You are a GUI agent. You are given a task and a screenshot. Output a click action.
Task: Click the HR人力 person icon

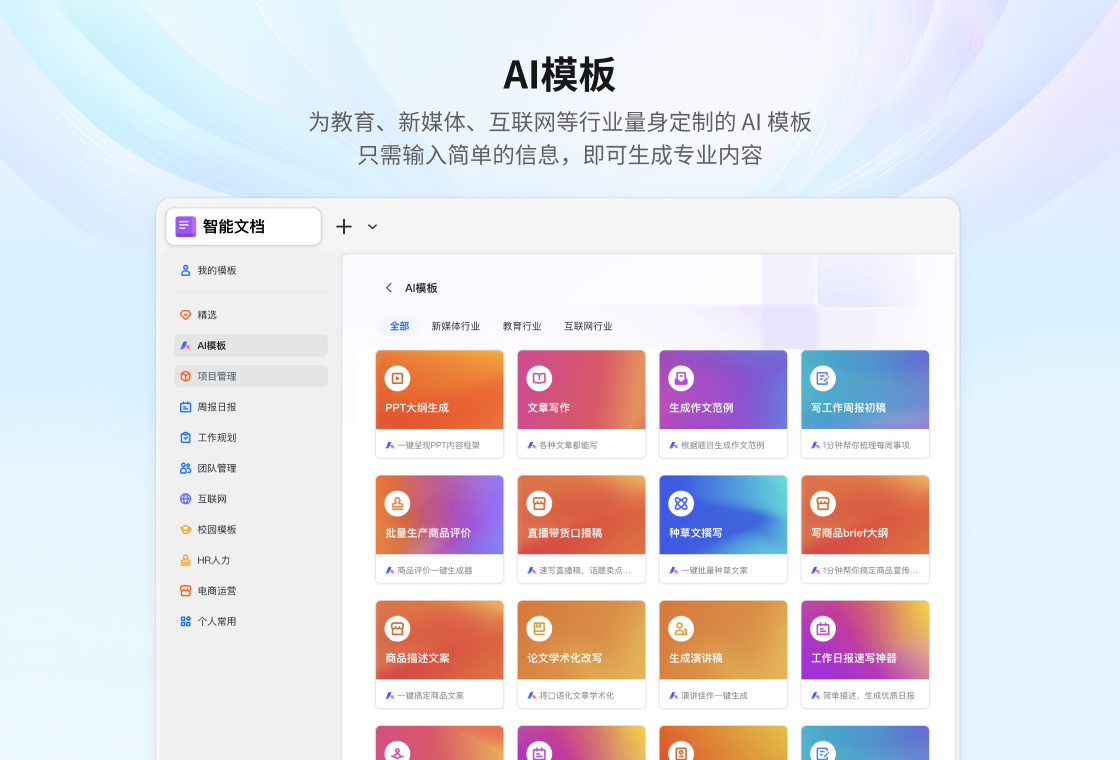(185, 561)
